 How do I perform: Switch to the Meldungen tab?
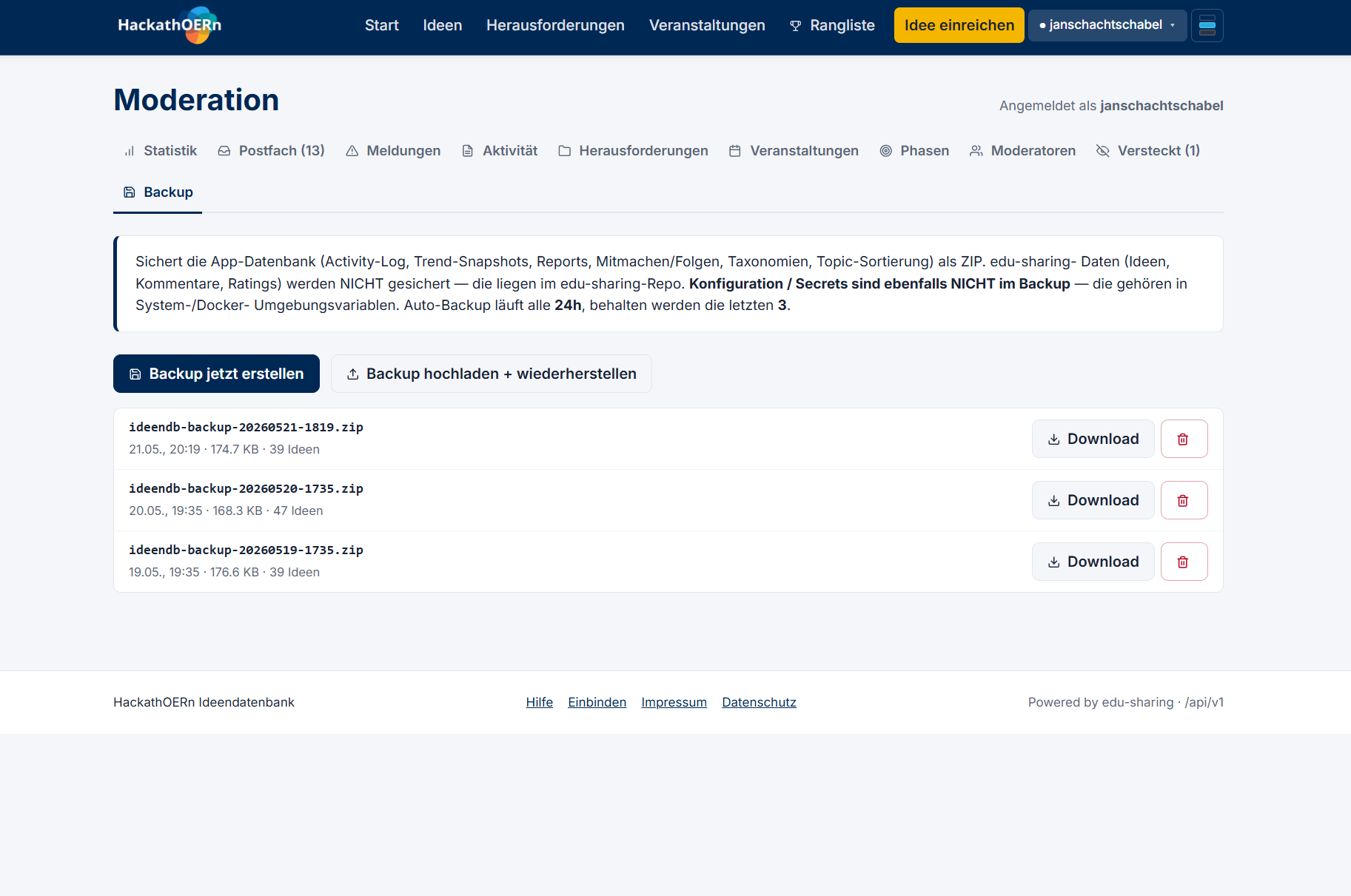click(x=393, y=151)
